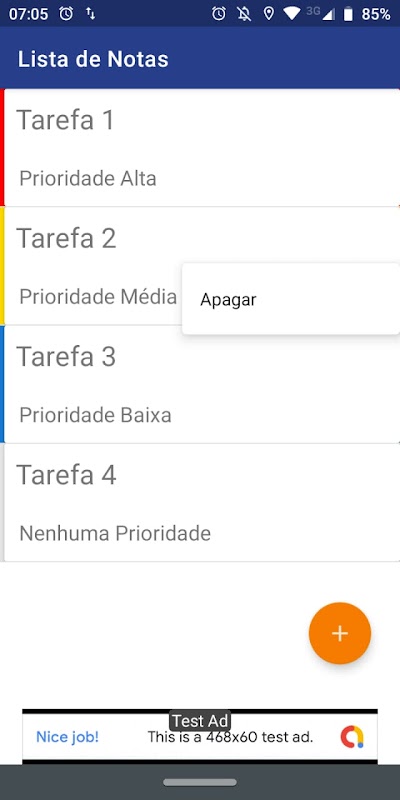Viewport: 400px width, 800px height.
Task: Click the Prioridade Baixa label
Action: pyautogui.click(x=95, y=415)
